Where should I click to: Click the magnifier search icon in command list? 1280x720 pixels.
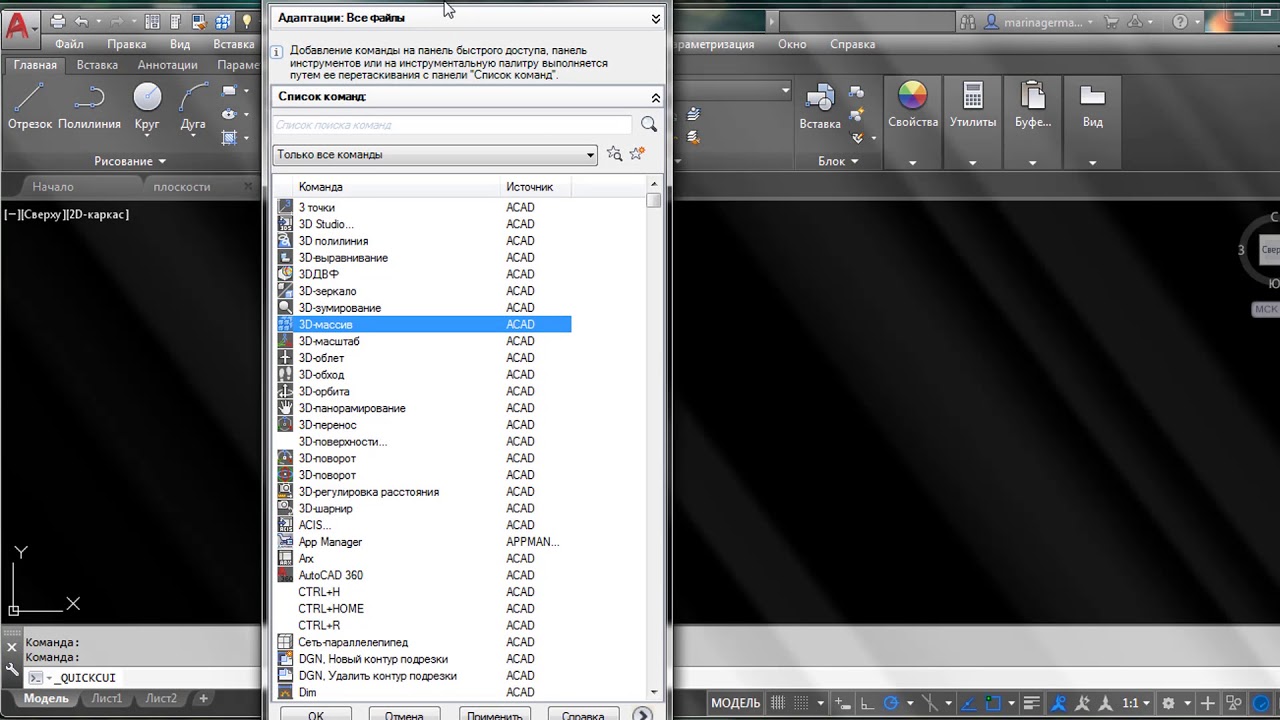649,125
